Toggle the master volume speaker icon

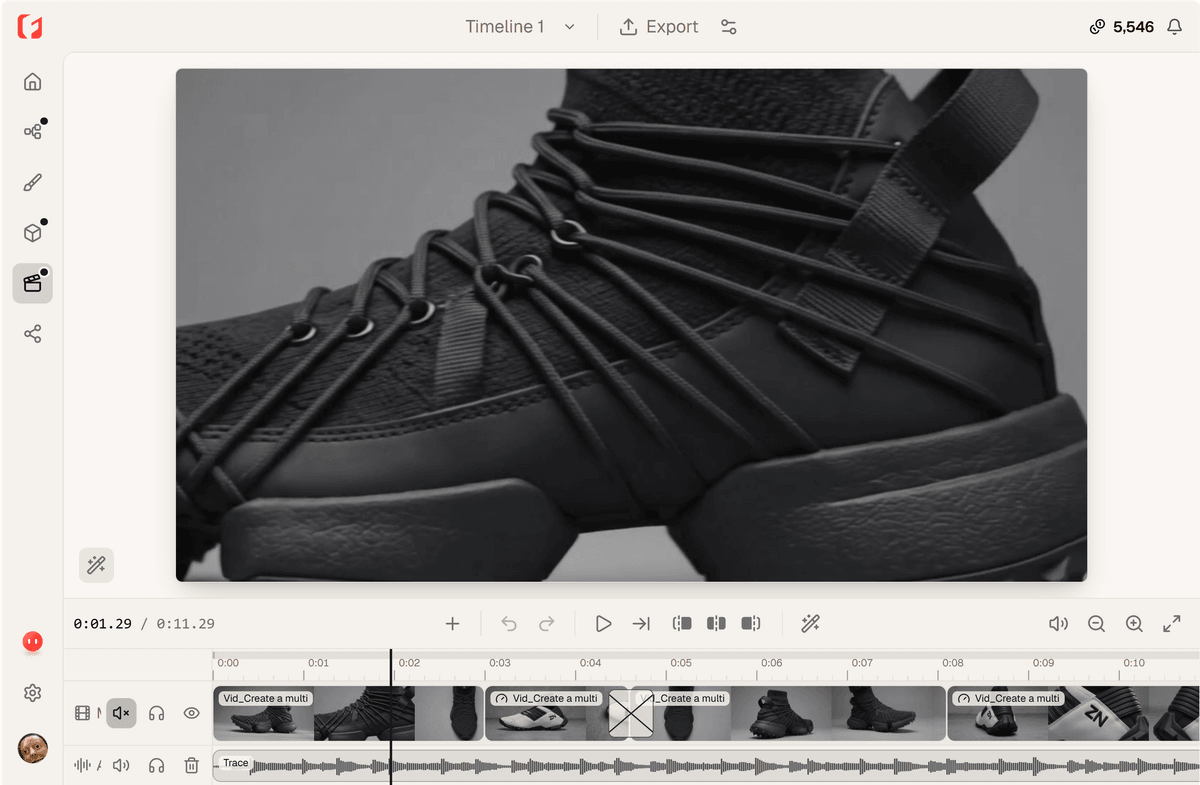click(x=1058, y=624)
